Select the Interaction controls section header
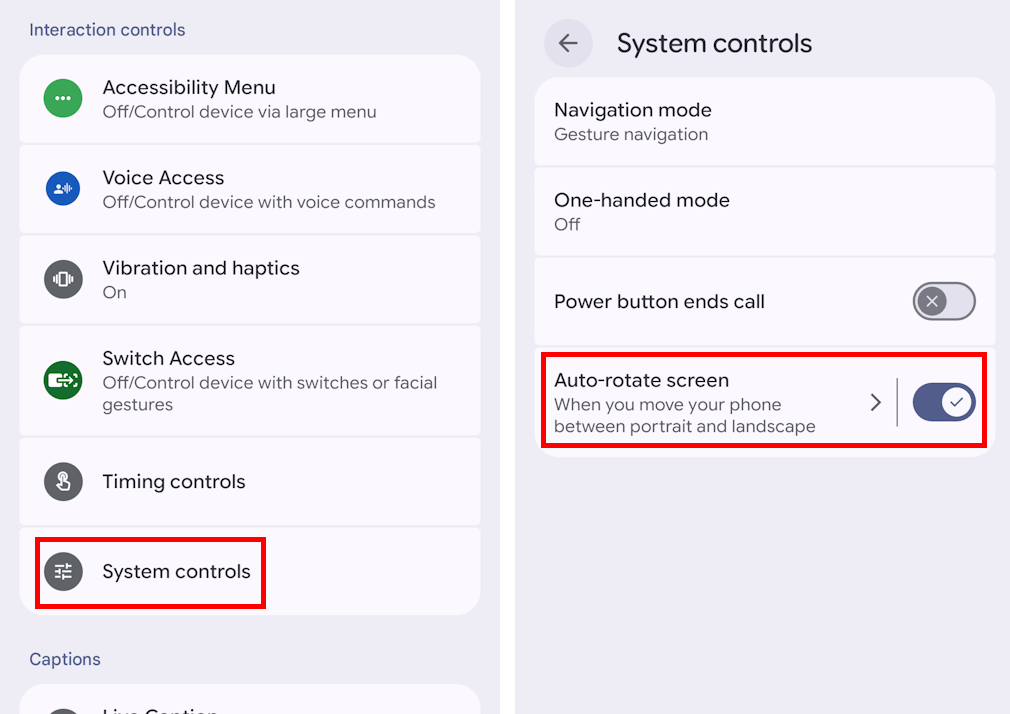1010x714 pixels. [107, 30]
